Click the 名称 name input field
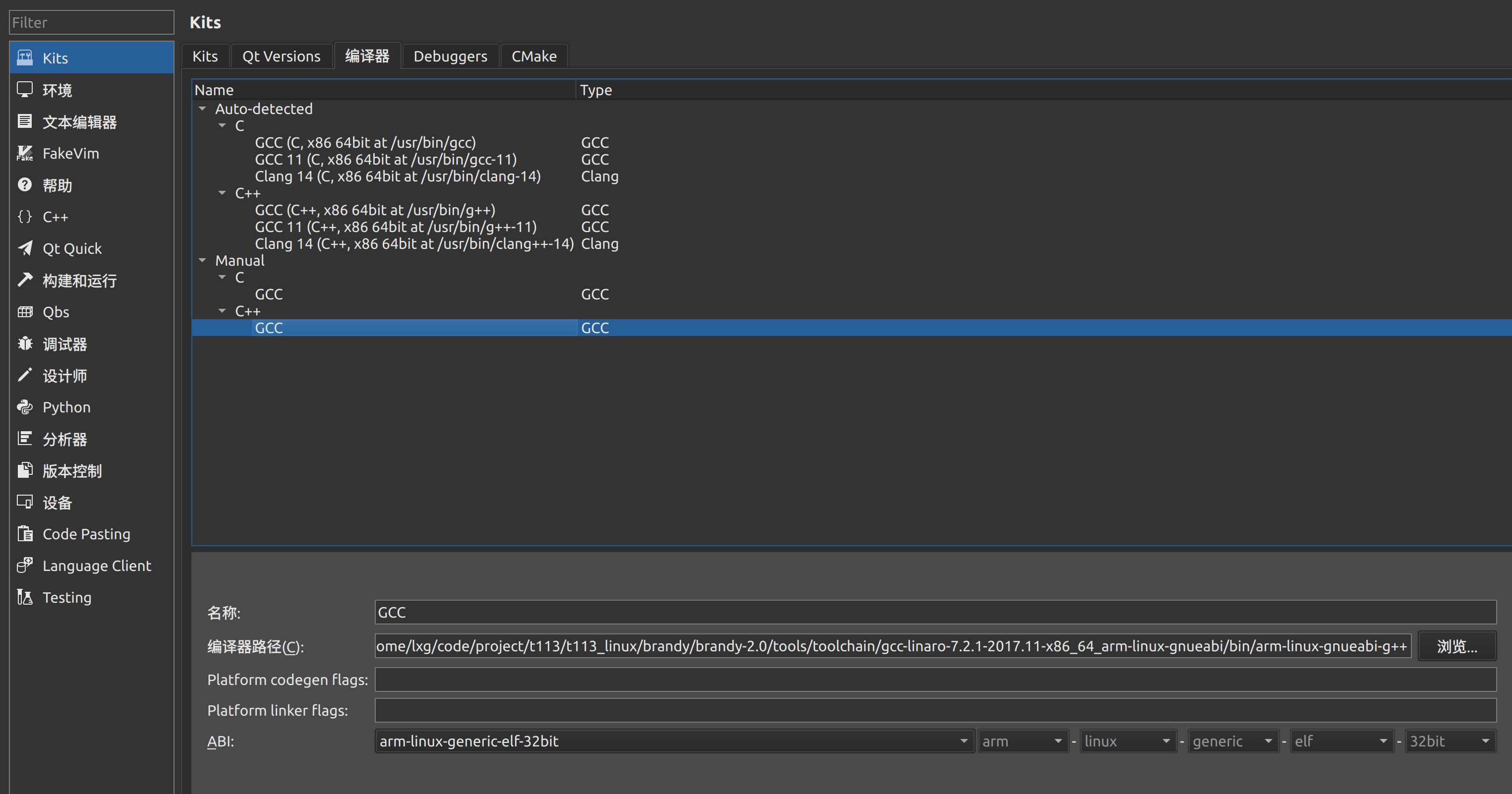This screenshot has height=794, width=1512. (x=935, y=612)
